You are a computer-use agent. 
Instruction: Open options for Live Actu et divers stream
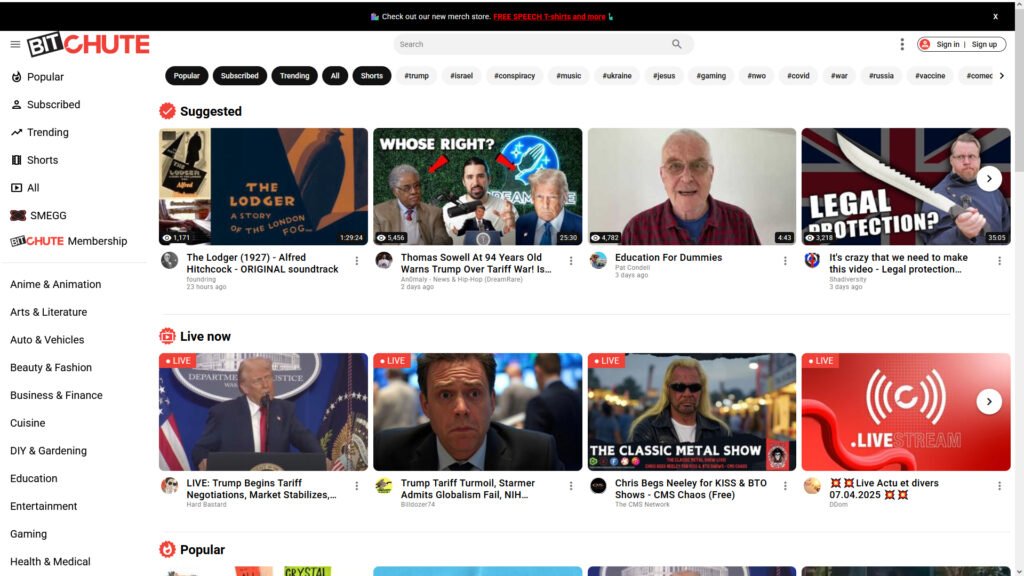tap(999, 486)
